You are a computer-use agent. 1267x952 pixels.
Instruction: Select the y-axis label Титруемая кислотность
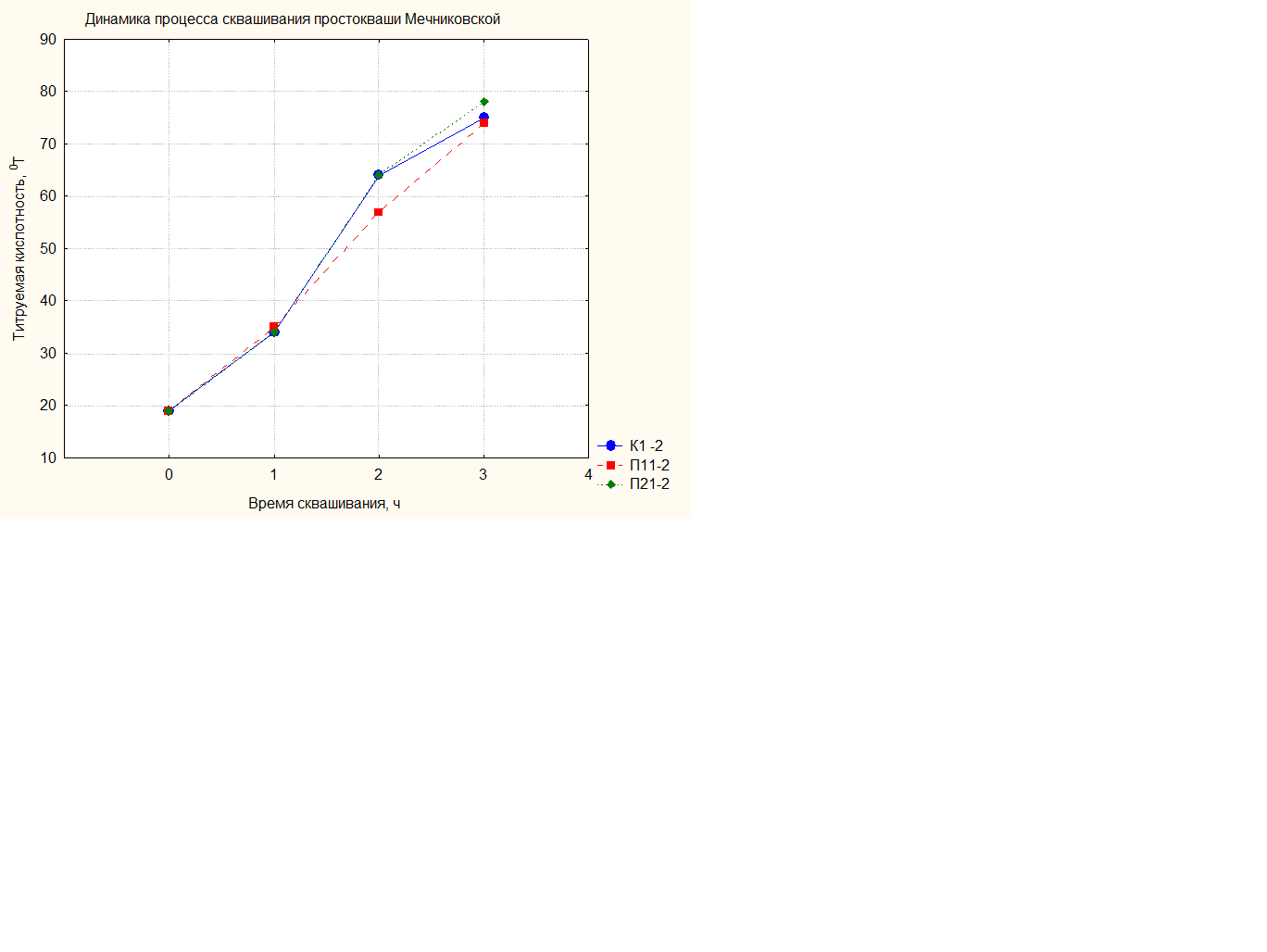click(19, 248)
